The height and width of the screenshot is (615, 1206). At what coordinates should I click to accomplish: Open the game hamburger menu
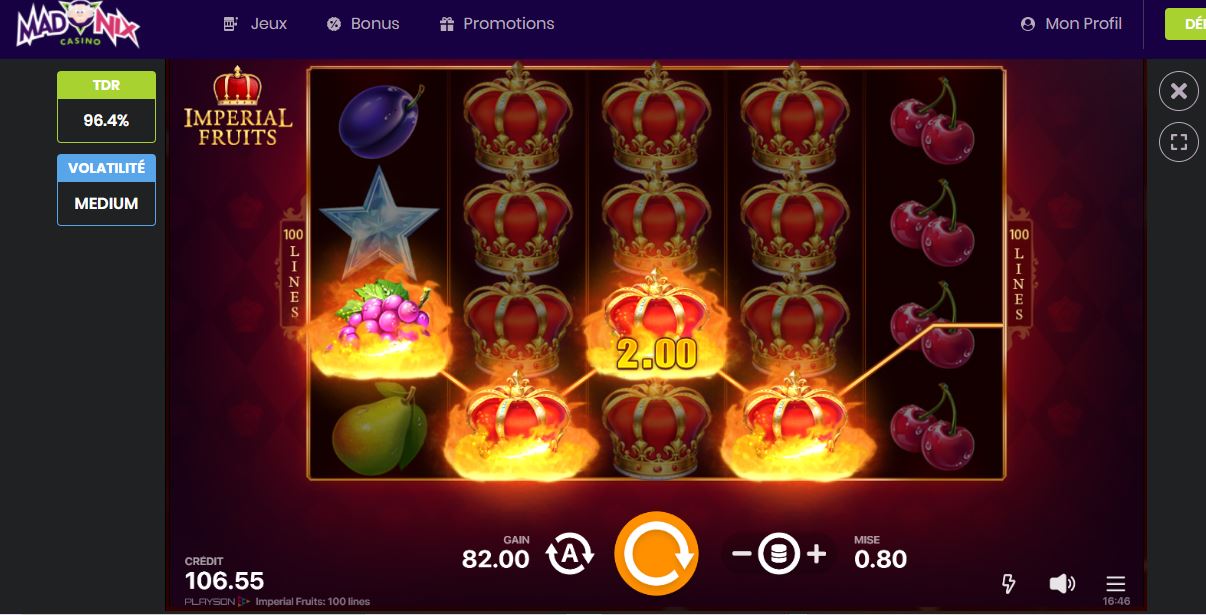pos(1116,582)
